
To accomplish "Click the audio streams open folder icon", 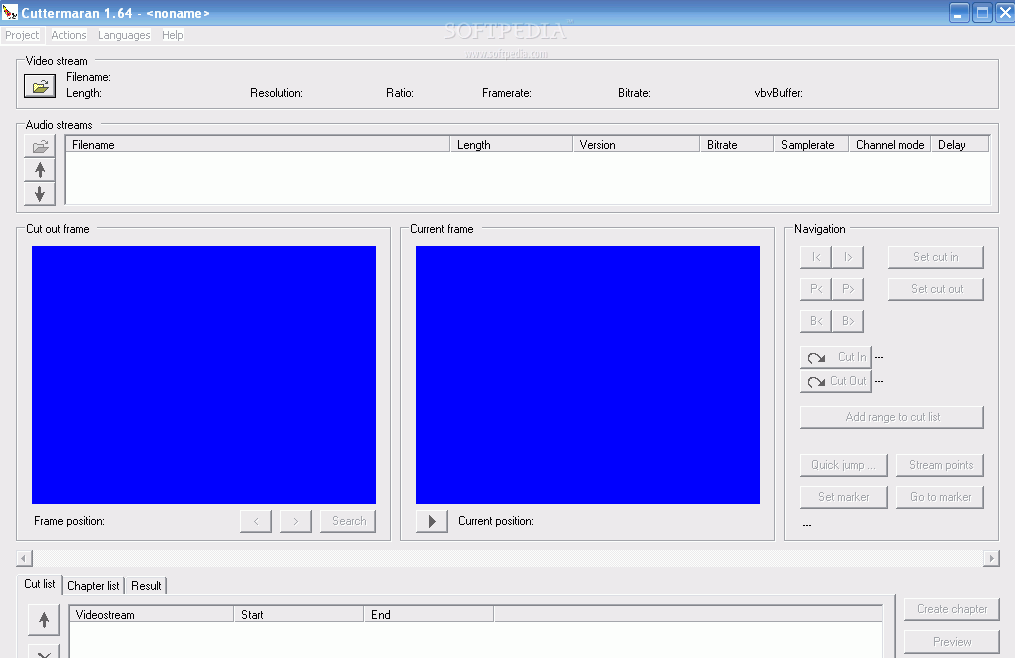I will (40, 146).
